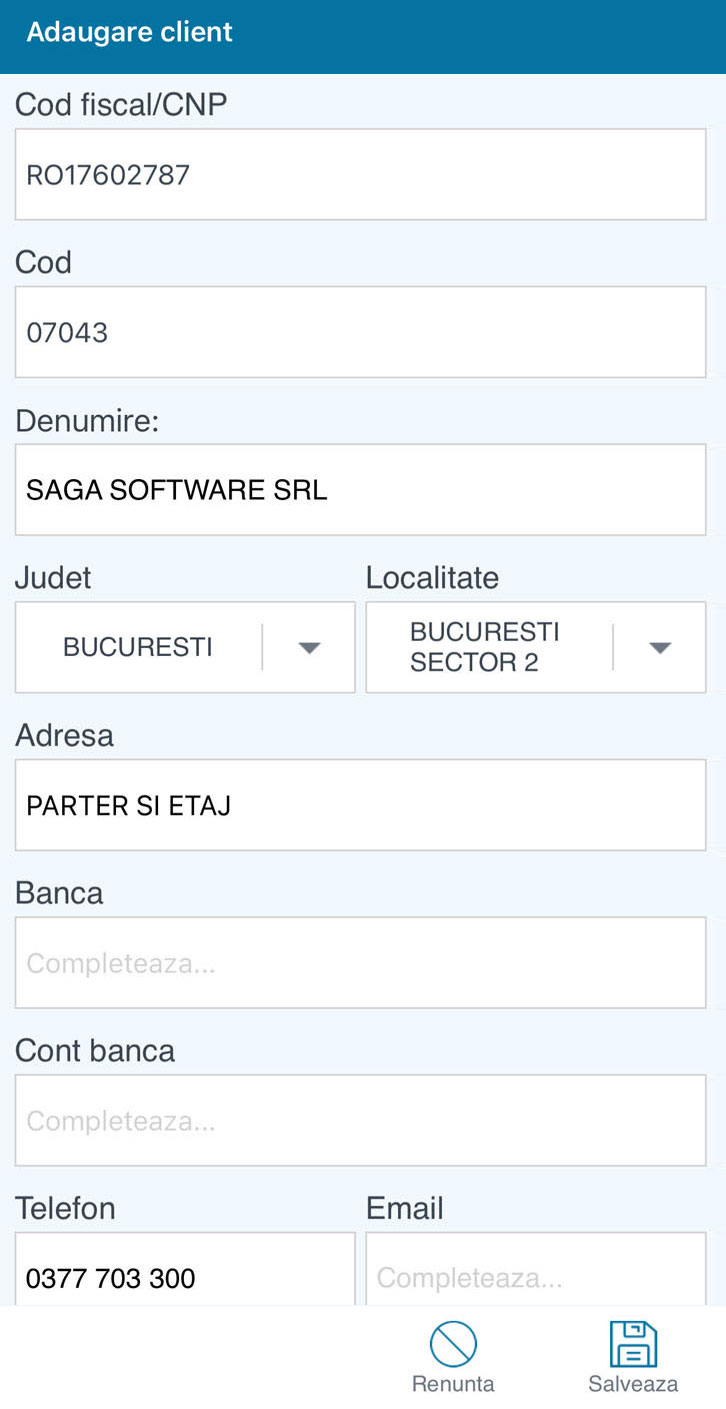The image size is (726, 1409).
Task: Tap the Denumire: label text
Action: point(87,420)
